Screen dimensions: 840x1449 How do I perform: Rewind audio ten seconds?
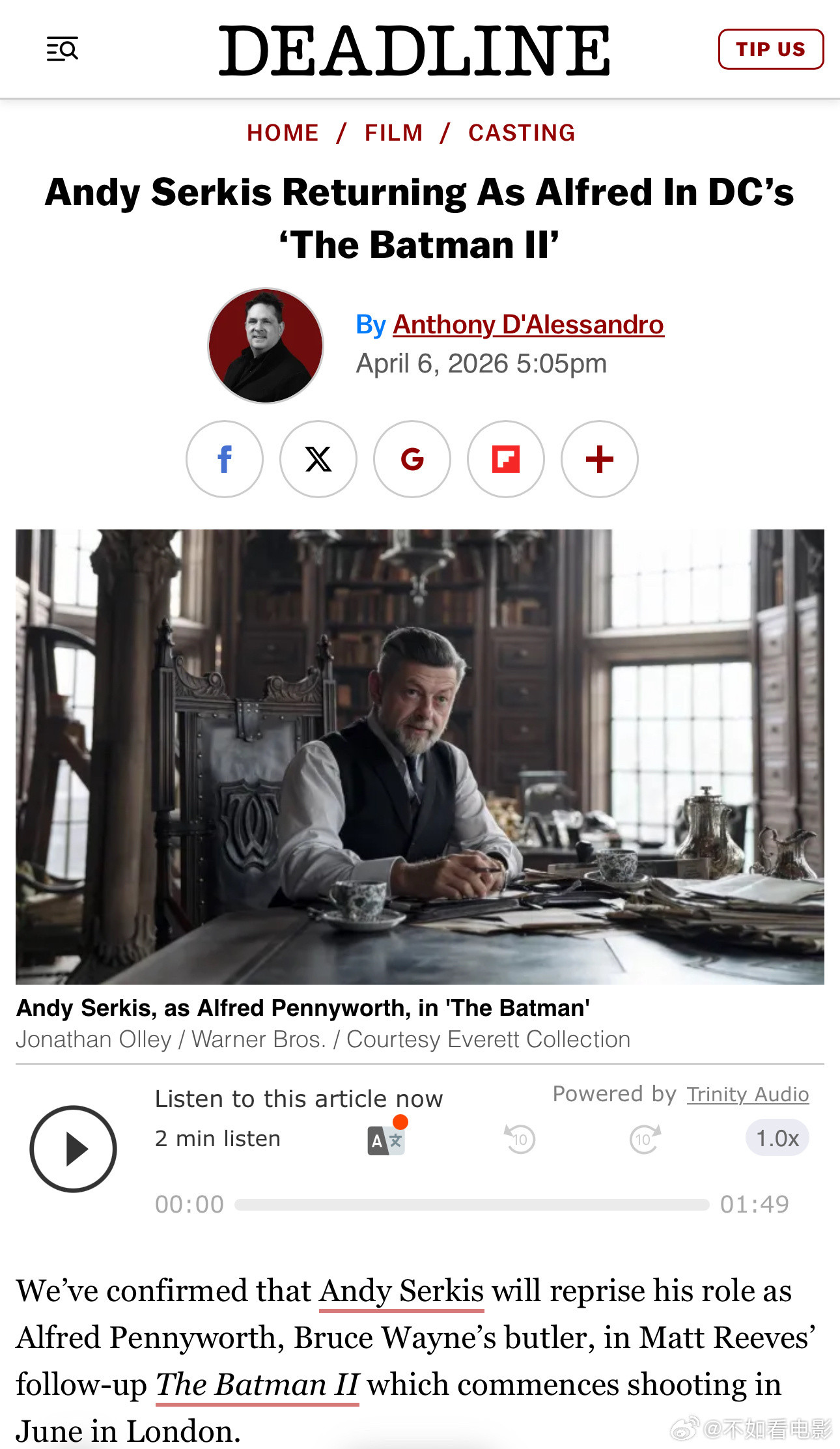coord(520,1139)
